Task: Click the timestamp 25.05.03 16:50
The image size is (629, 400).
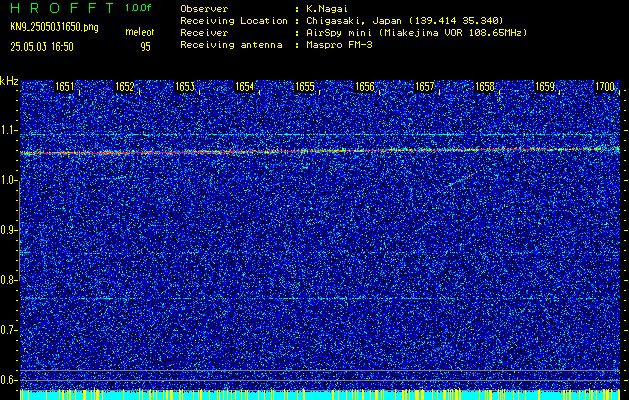Action: pos(42,47)
